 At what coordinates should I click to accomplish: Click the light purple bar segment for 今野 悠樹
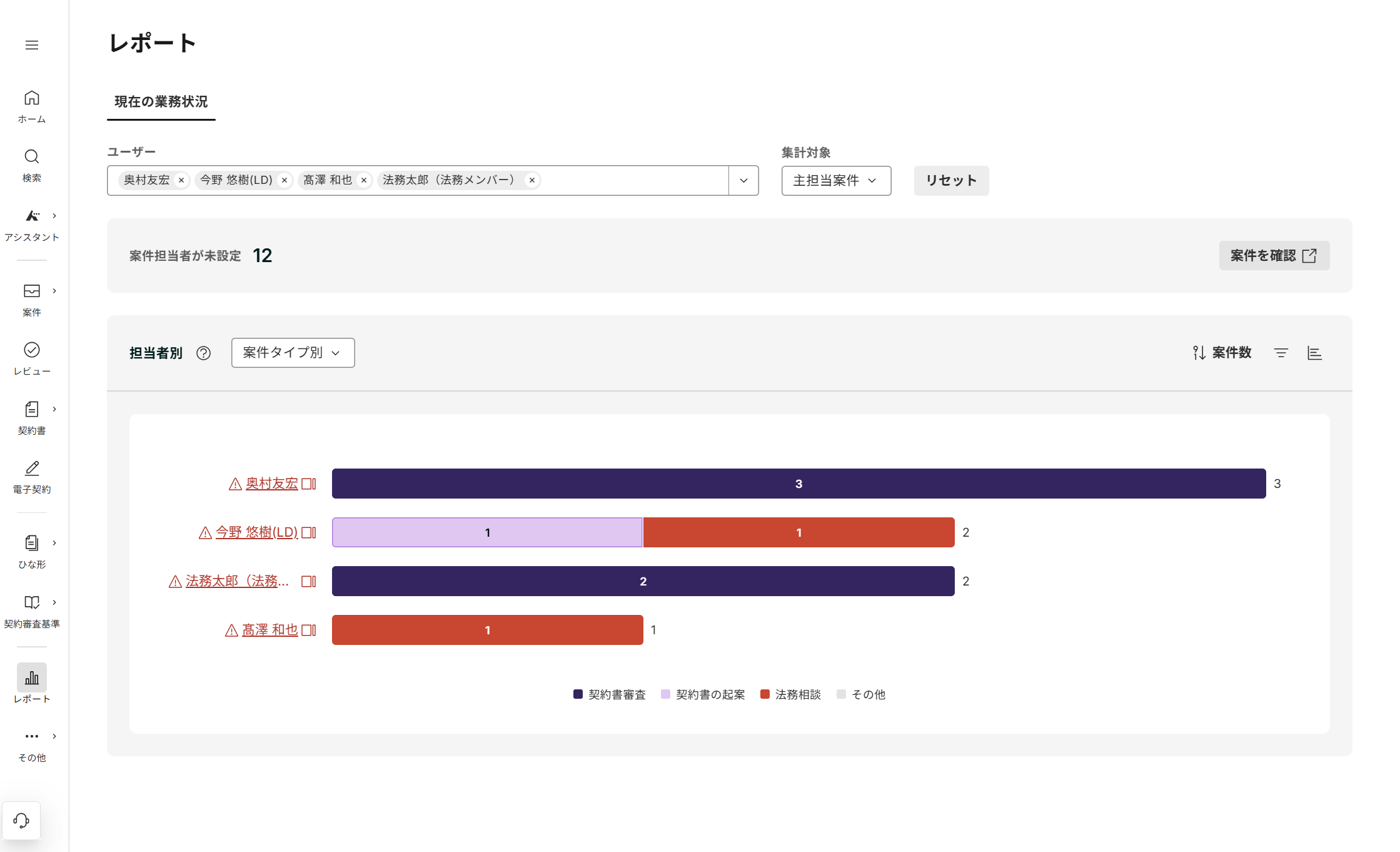pyautogui.click(x=487, y=532)
